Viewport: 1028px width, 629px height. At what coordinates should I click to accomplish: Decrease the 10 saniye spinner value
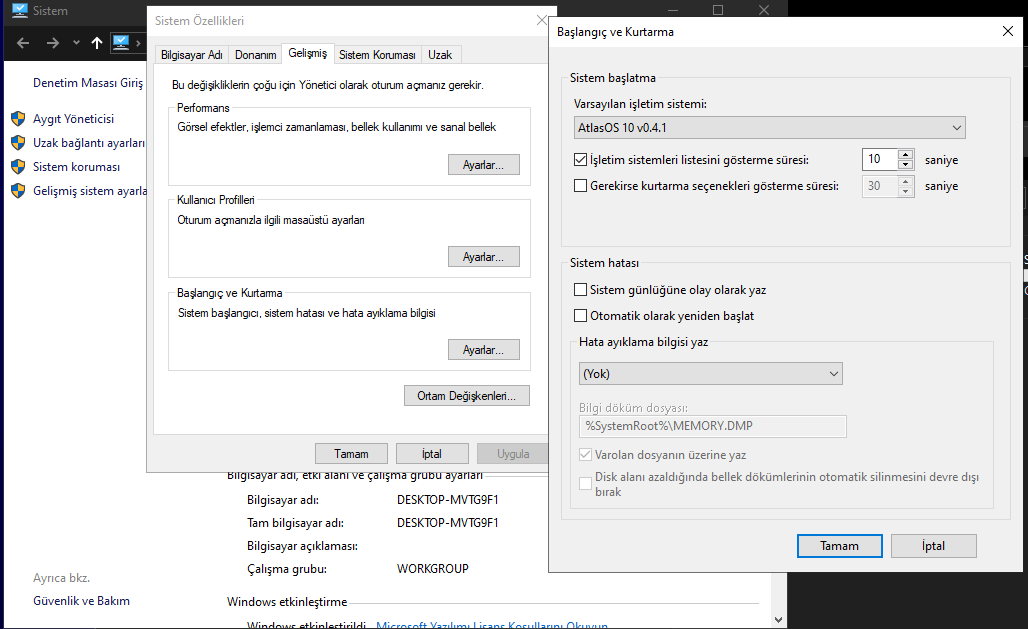coord(906,165)
